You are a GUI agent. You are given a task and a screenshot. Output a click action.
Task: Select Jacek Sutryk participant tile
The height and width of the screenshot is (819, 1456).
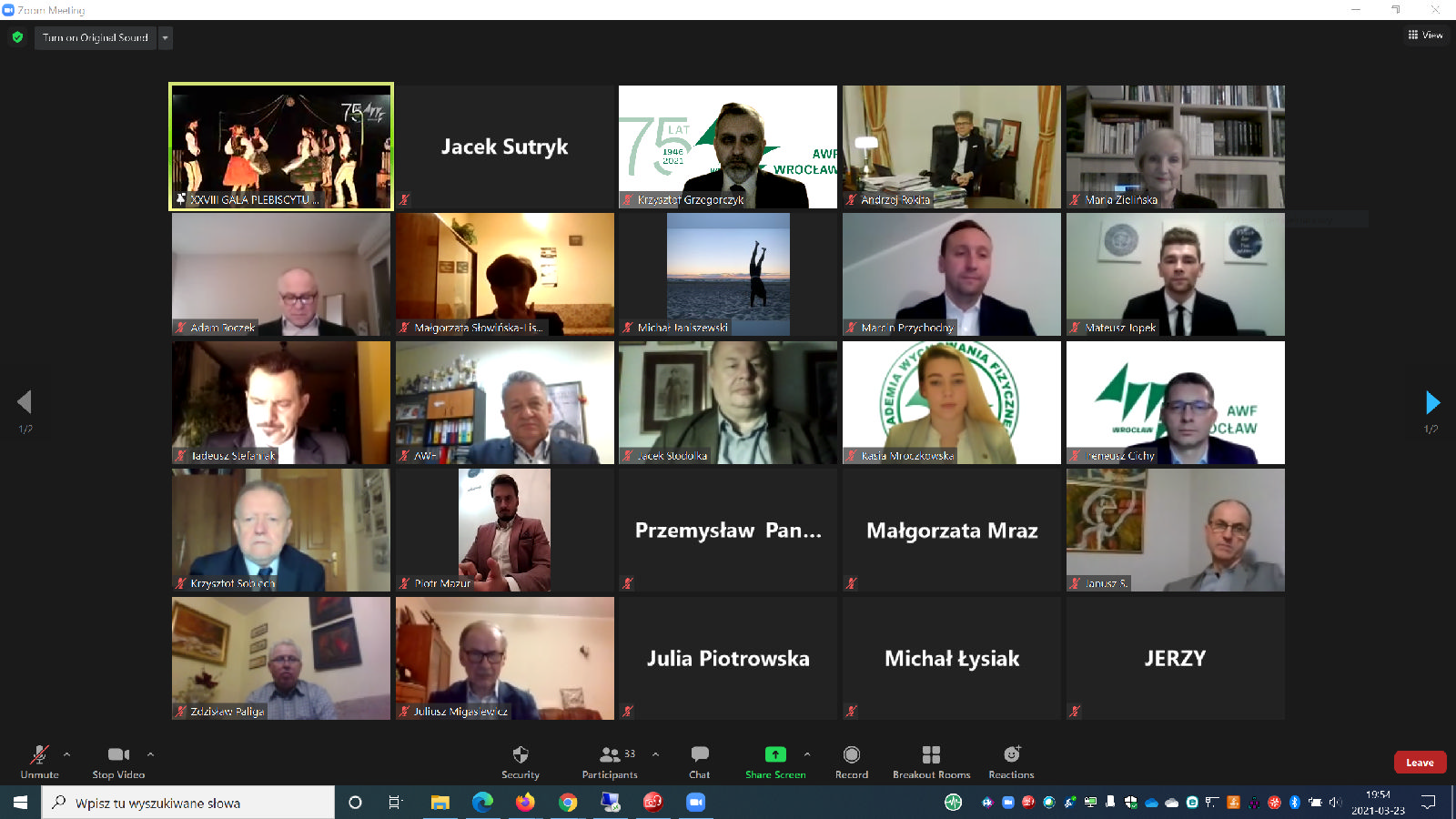tap(504, 147)
